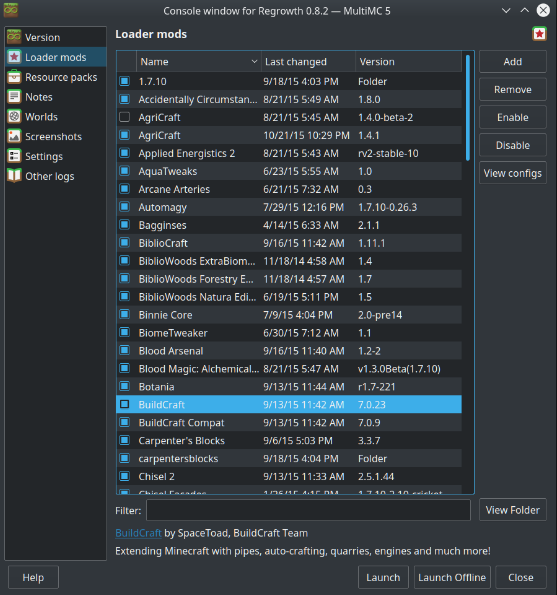This screenshot has height=595, width=557.
Task: Select the Blood Magic: Alchemical row
Action: pyautogui.click(x=289, y=368)
